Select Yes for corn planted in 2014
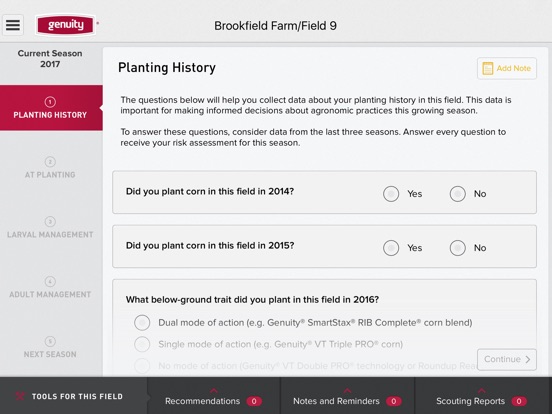This screenshot has height=414, width=552. pyautogui.click(x=391, y=194)
